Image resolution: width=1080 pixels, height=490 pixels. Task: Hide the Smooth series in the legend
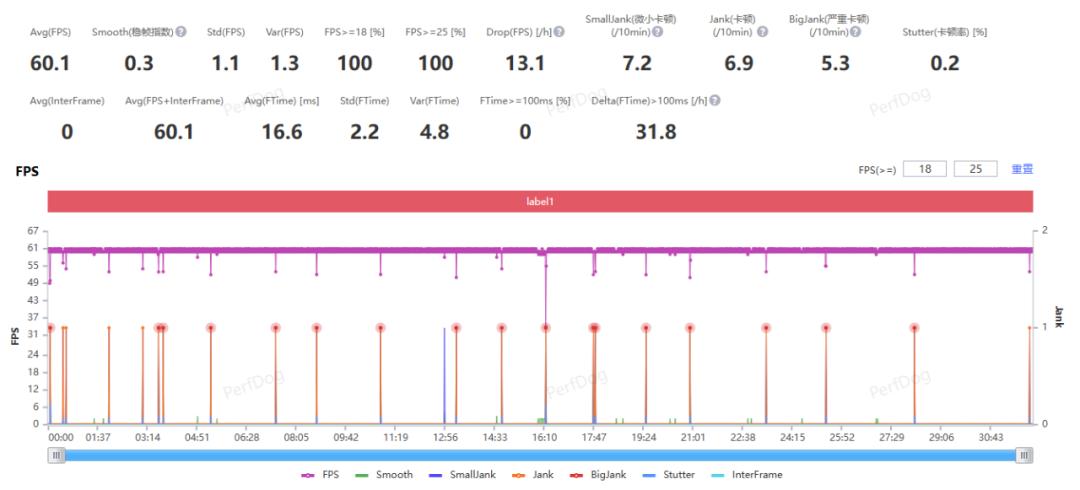[384, 475]
